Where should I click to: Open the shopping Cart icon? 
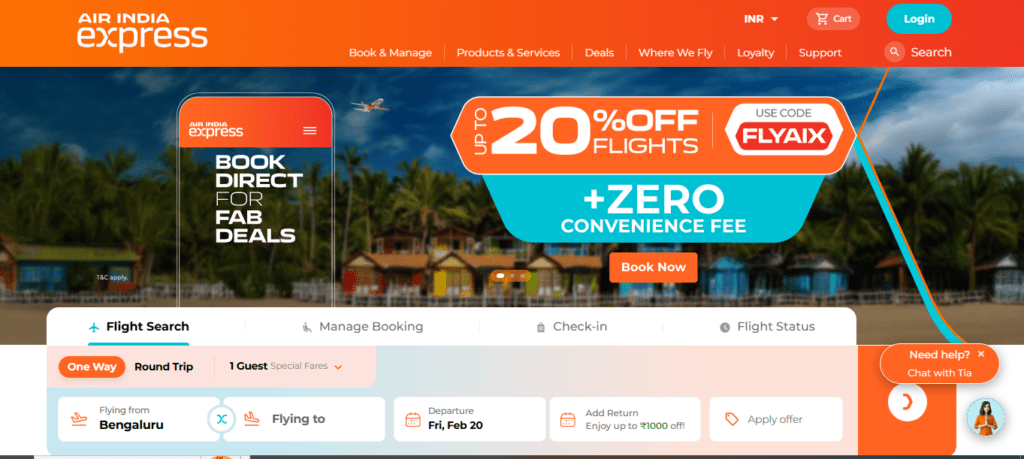pyautogui.click(x=822, y=19)
